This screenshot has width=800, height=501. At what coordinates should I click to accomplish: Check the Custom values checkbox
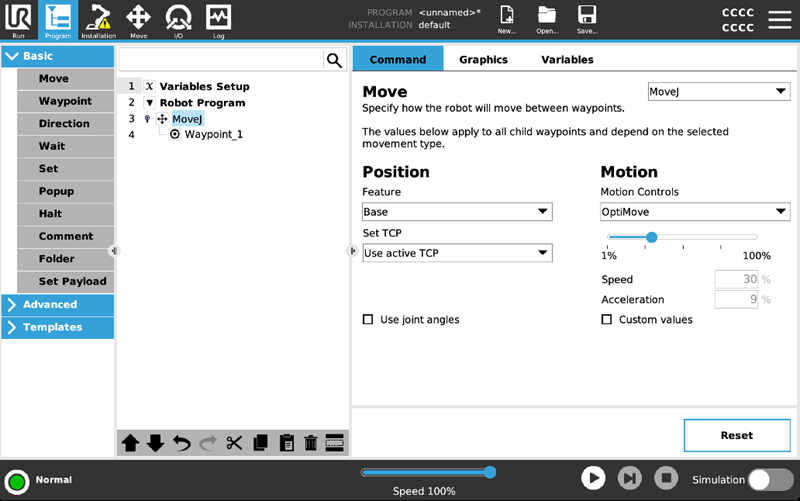[607, 320]
